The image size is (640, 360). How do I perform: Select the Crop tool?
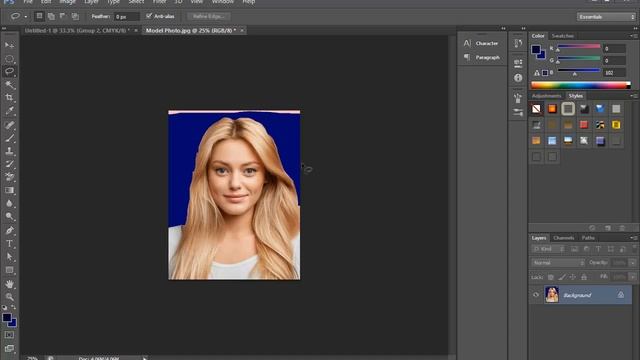(9, 98)
